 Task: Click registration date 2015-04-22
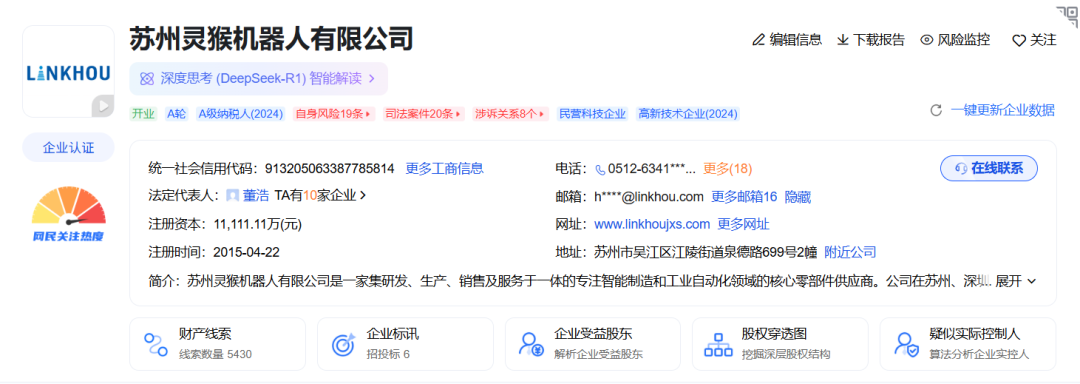point(247,252)
